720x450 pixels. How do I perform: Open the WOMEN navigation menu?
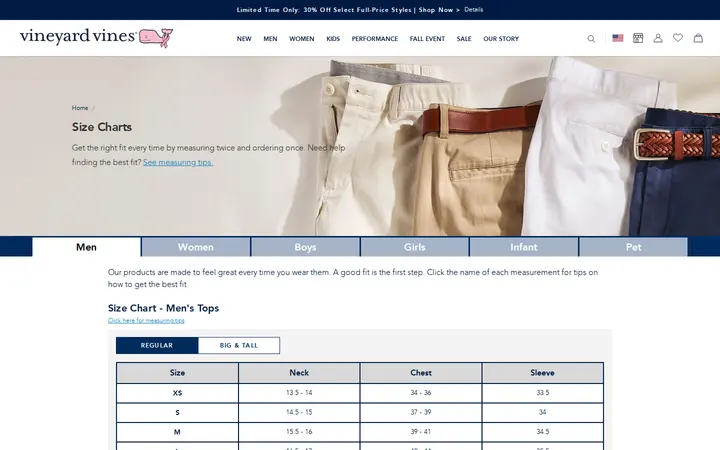302,39
